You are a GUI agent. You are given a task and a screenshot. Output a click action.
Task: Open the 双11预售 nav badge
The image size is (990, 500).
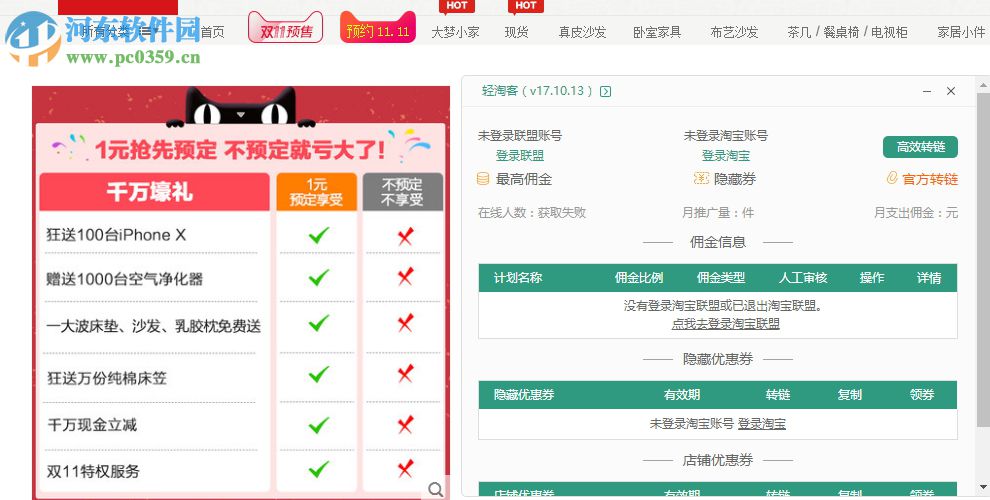coord(285,29)
